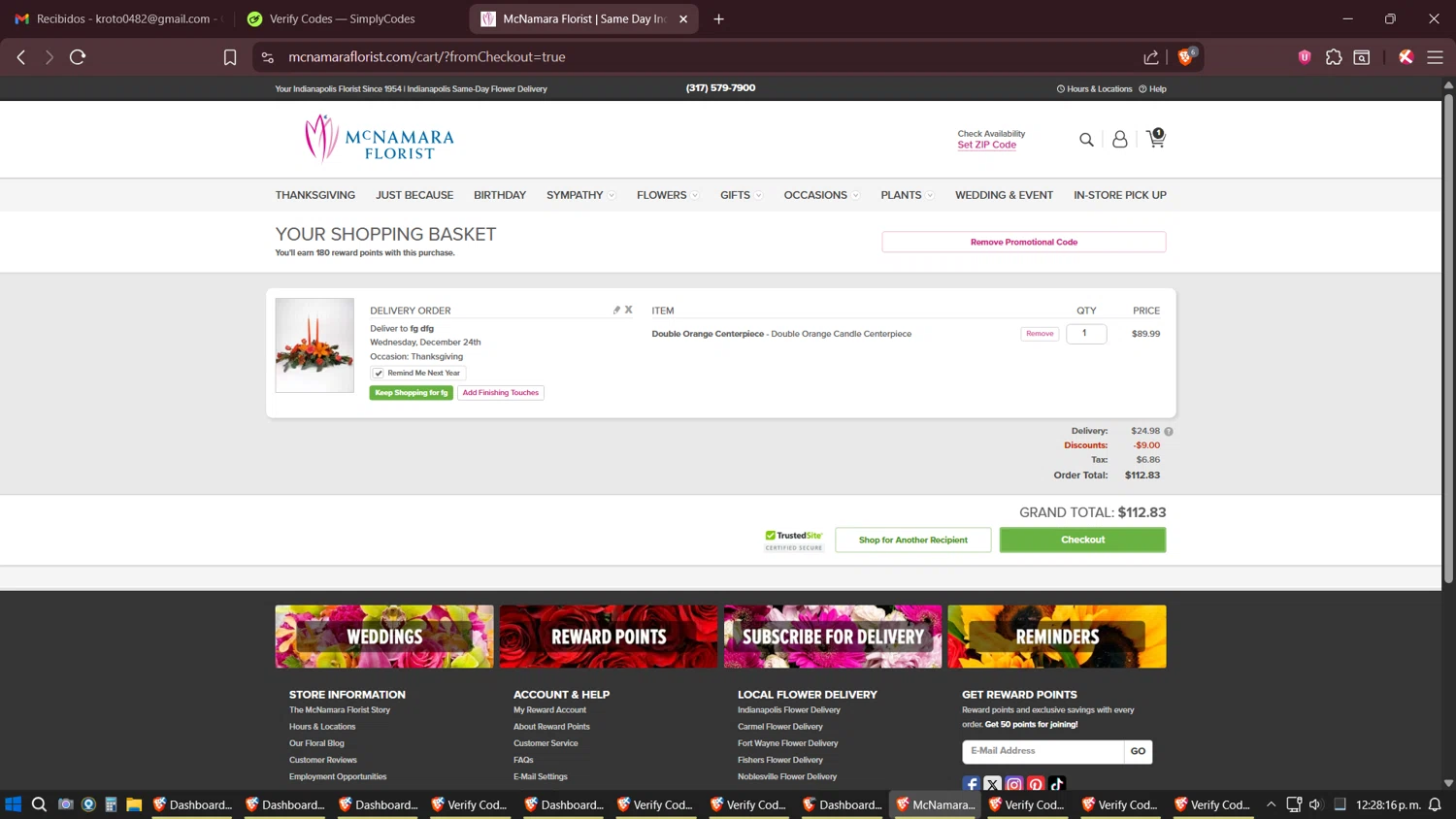Bookmark this page in browser toolbar
Screen dimensions: 1456x819
point(230,57)
